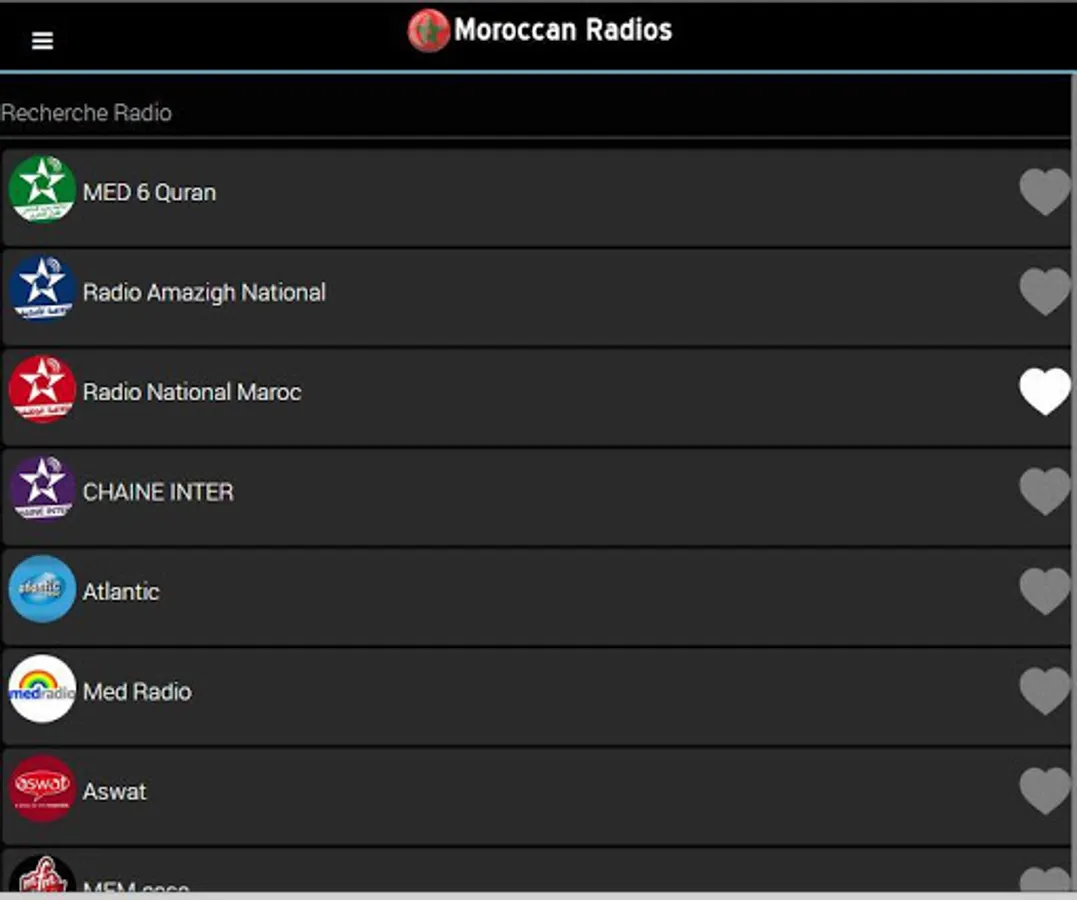Image resolution: width=1077 pixels, height=900 pixels.
Task: Select the Atlantic station name
Action: pyautogui.click(x=121, y=592)
